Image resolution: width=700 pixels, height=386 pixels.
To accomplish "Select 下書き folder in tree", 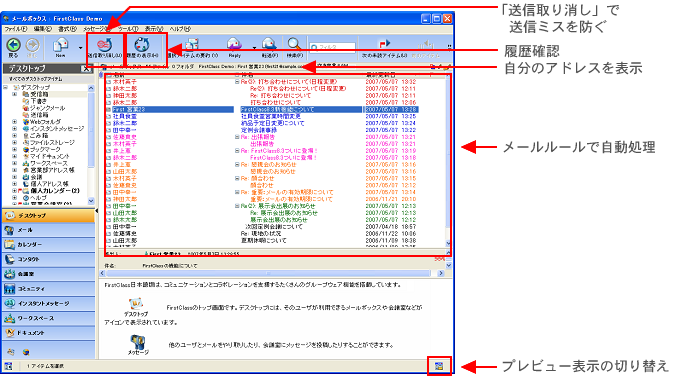I will [38, 101].
